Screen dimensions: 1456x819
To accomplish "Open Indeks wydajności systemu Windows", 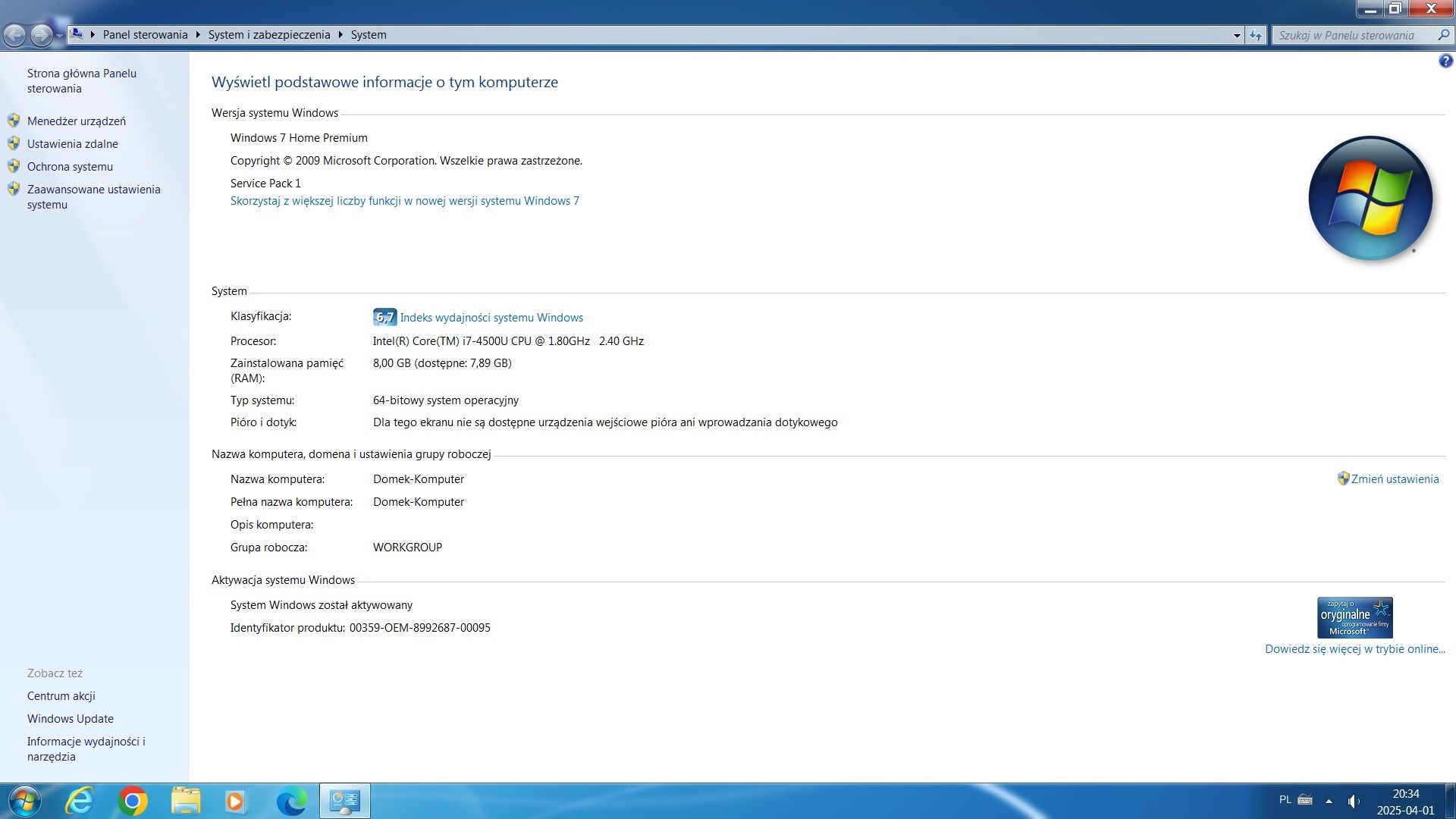I will pos(491,318).
